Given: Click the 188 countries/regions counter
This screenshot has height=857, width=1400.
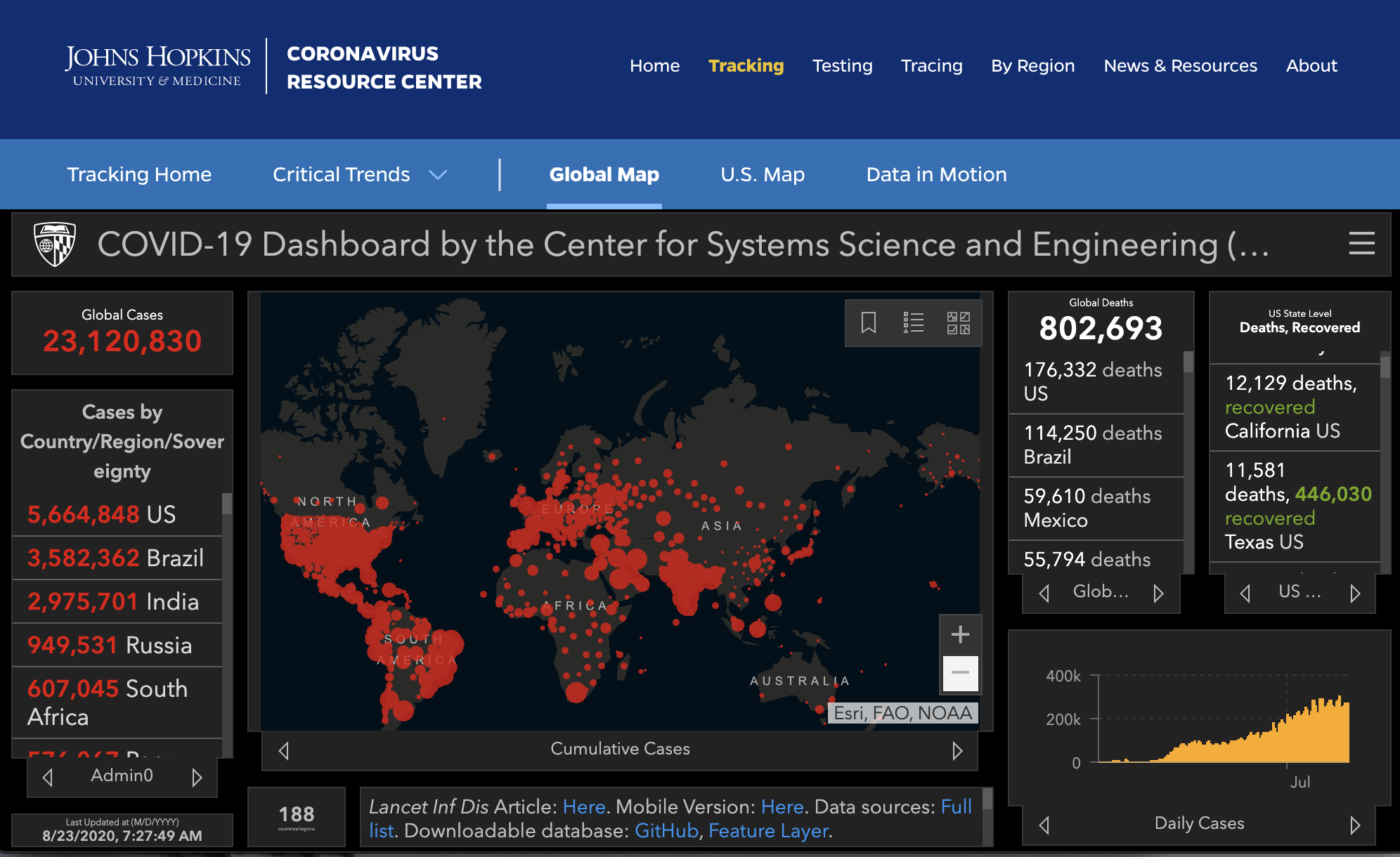Looking at the screenshot, I should (x=297, y=817).
